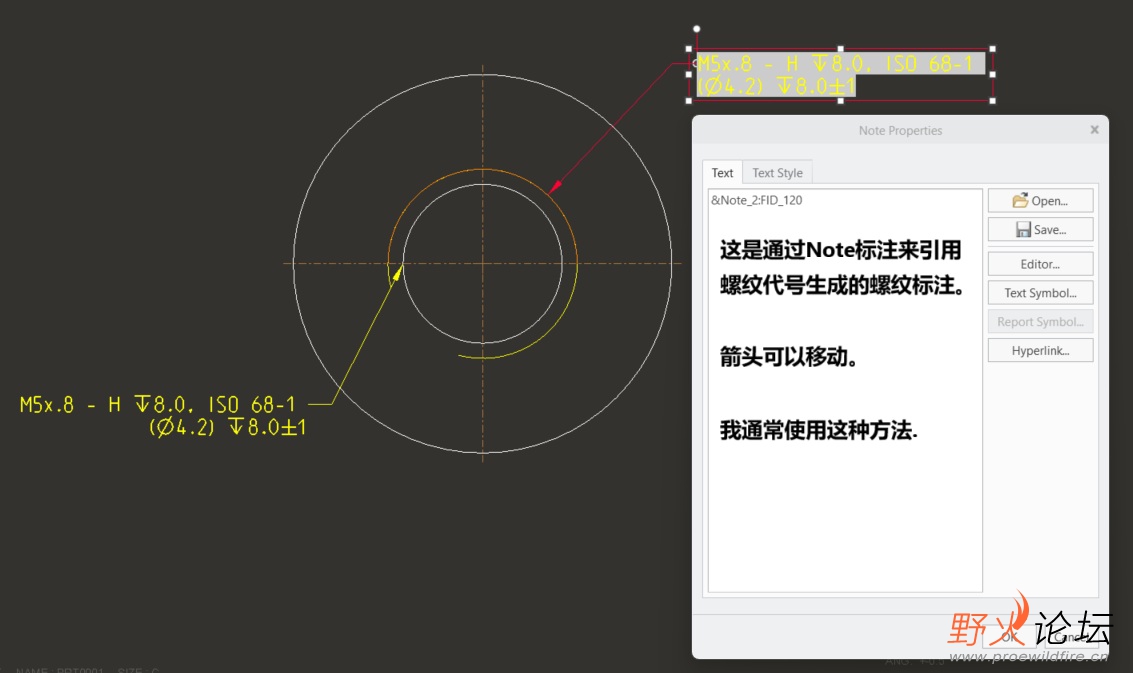Viewport: 1133px width, 673px height.
Task: Click the red leader arrowhead on the thread circle
Action: pos(554,187)
